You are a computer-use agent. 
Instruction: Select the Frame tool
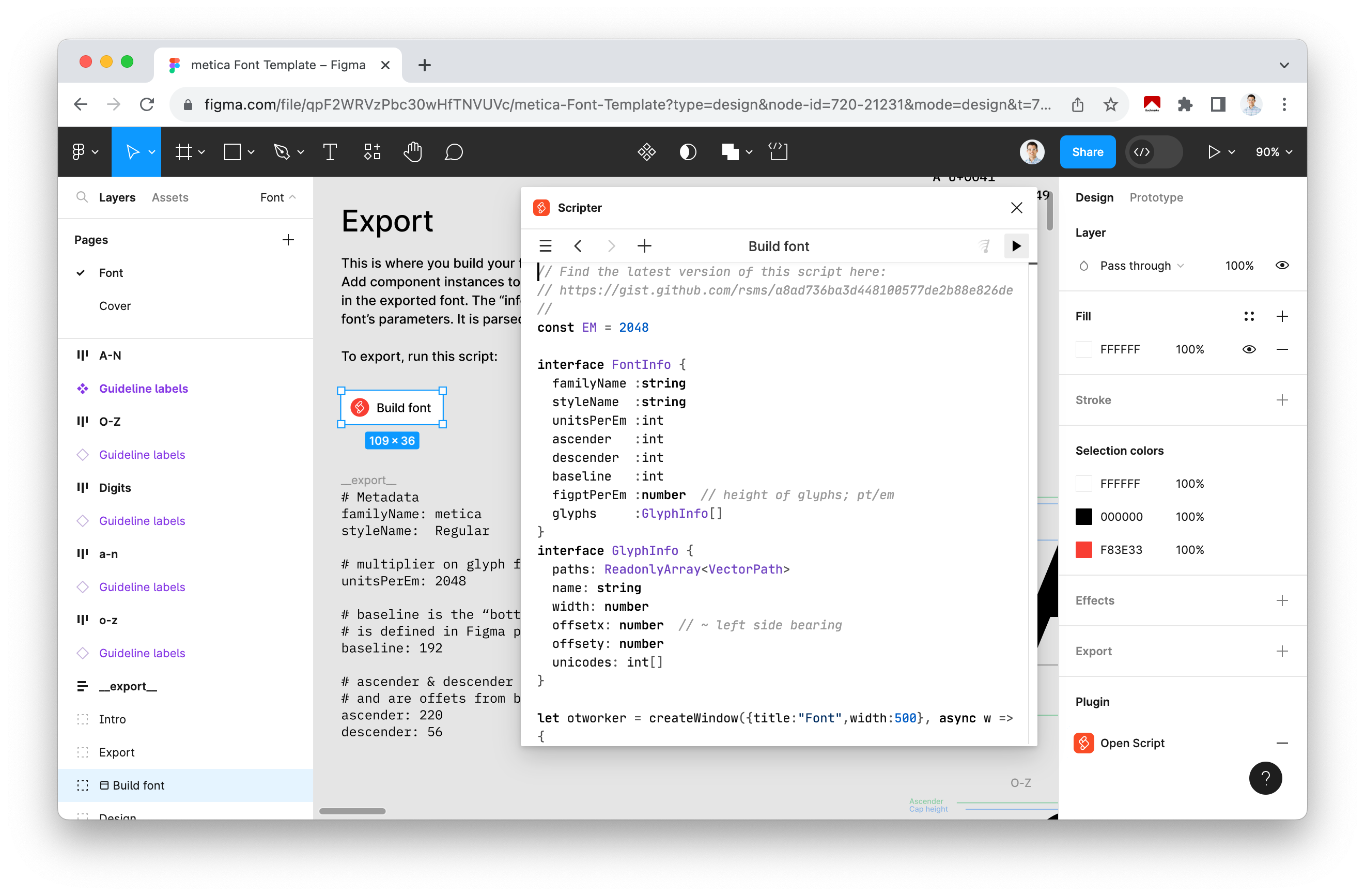click(x=184, y=151)
